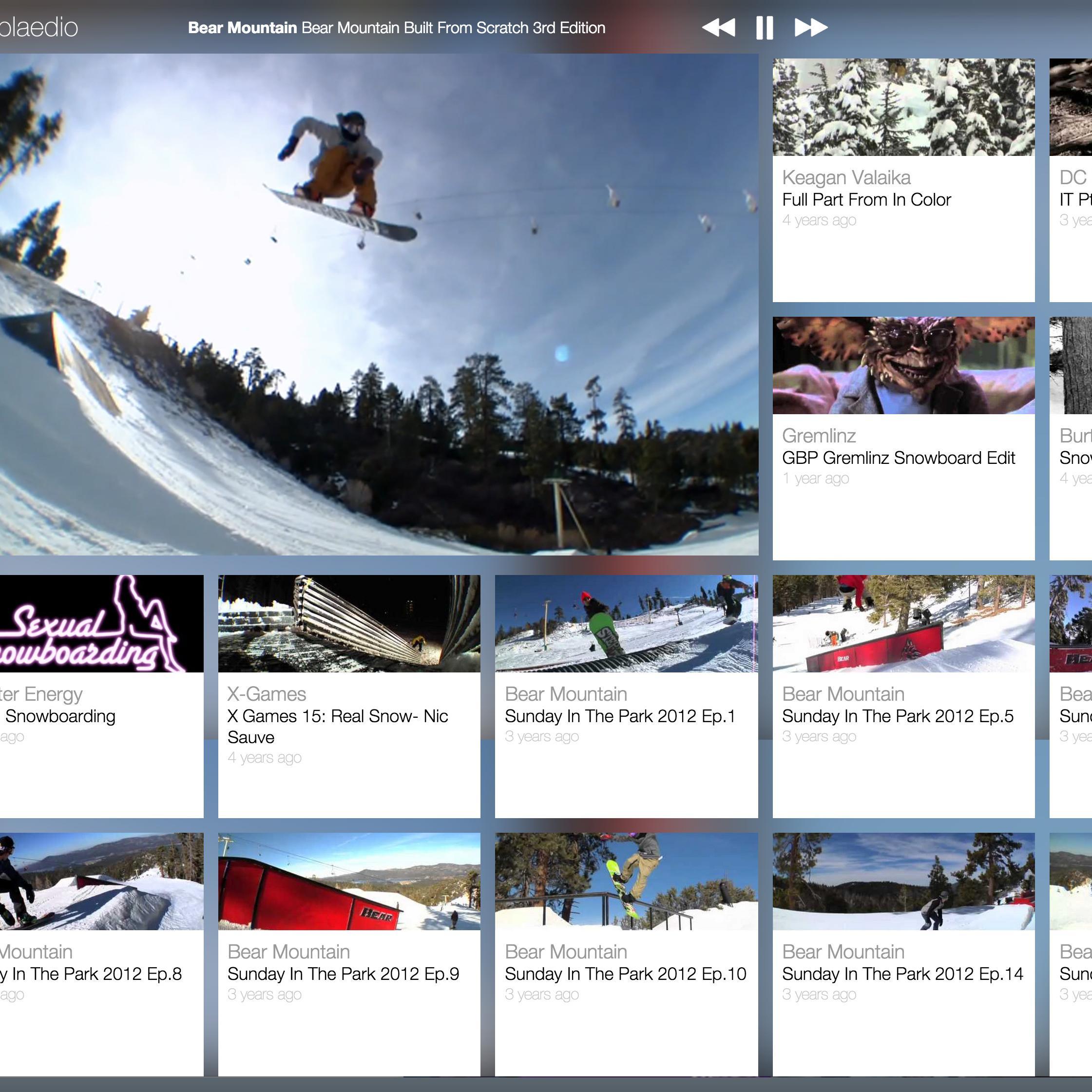The width and height of the screenshot is (1092, 1092).
Task: Open X-Games night rail thumbnail
Action: point(349,623)
